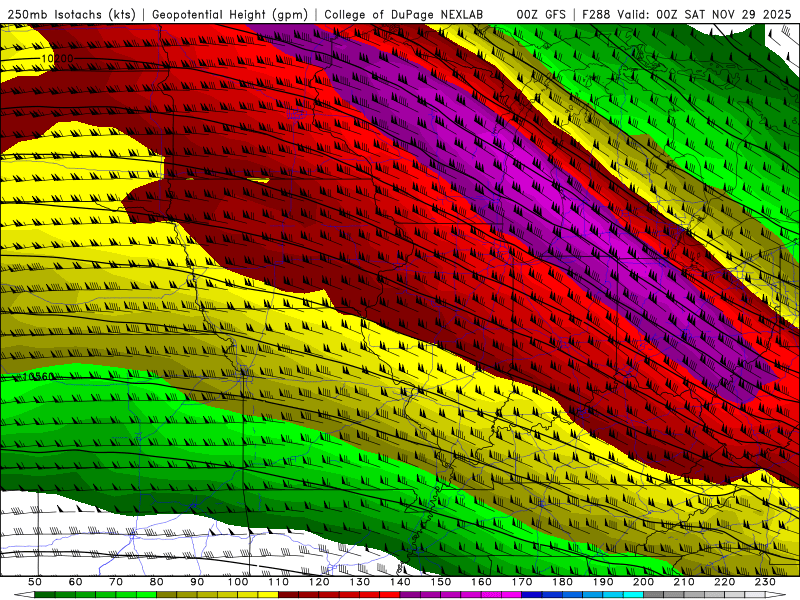Image resolution: width=800 pixels, height=600 pixels.
Task: Click the 180 label on the color scale
Action: pos(562,582)
